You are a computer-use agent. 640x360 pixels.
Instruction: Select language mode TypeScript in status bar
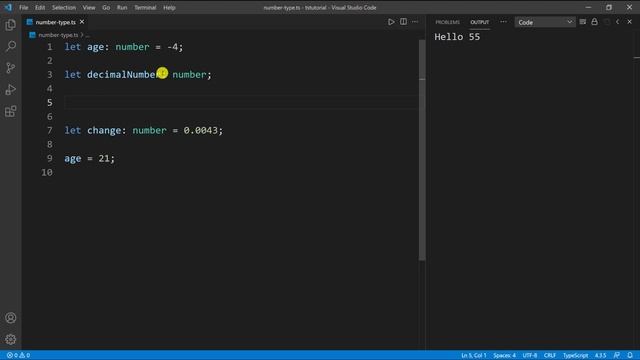pyautogui.click(x=576, y=355)
